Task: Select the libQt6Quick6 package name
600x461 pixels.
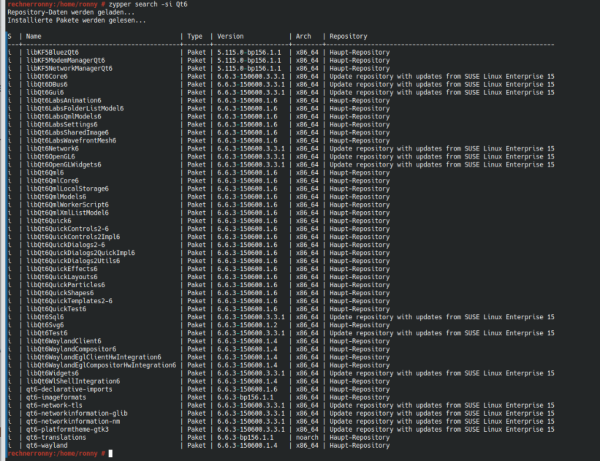Action: click(x=49, y=221)
